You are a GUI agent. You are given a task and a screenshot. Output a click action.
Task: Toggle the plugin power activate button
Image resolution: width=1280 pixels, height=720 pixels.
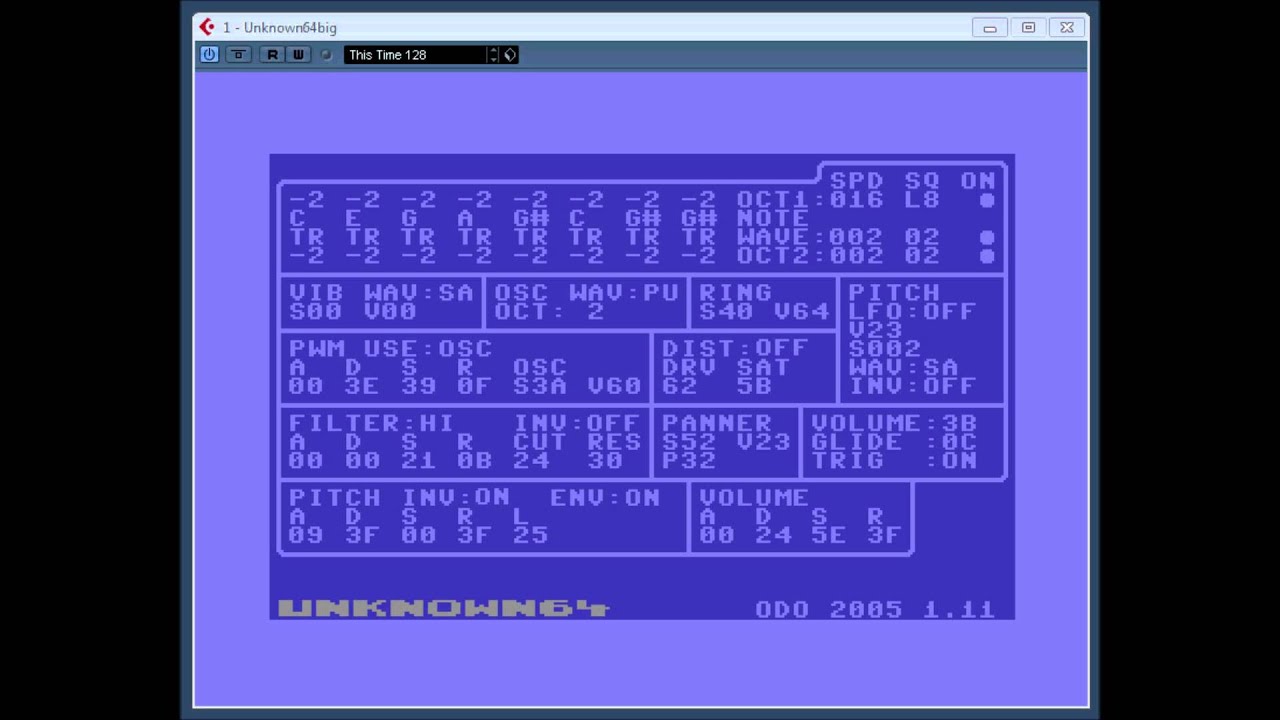(209, 55)
